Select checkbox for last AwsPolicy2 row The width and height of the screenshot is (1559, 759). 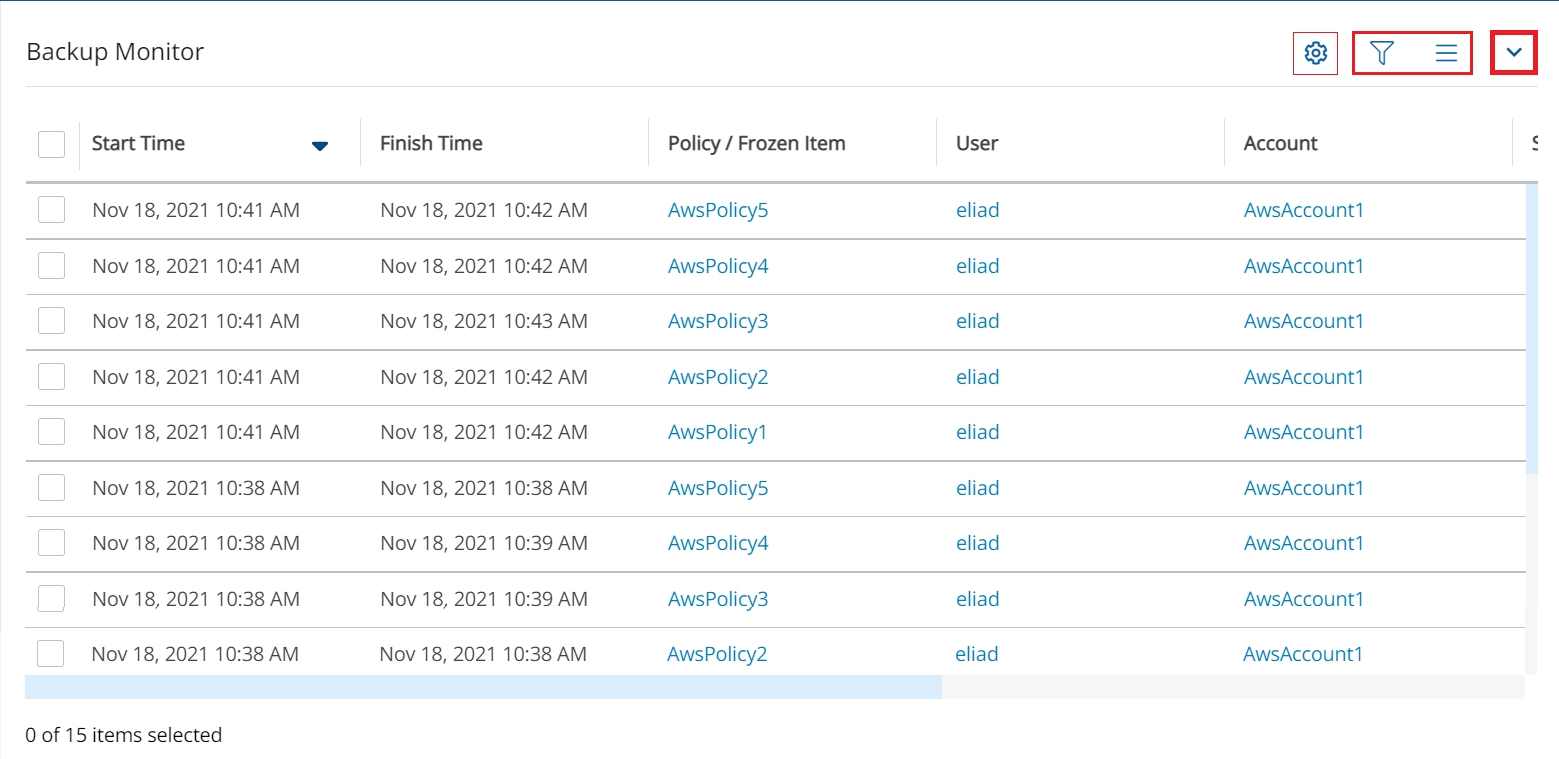click(51, 654)
